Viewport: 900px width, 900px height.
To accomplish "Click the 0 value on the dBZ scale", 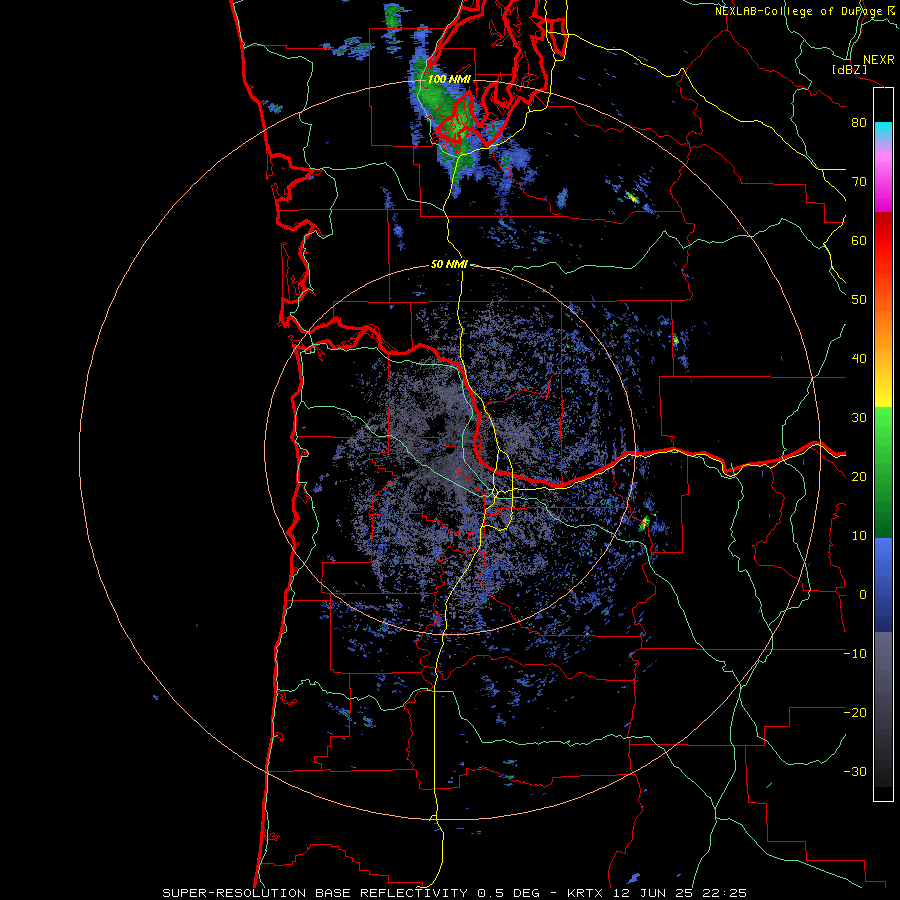I will click(863, 595).
